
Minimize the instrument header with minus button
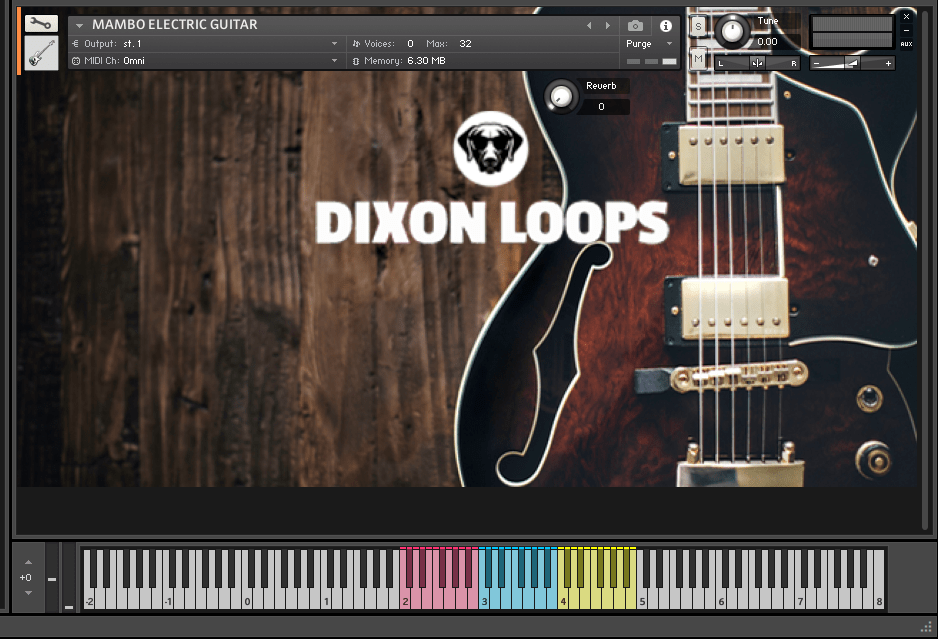pos(906,30)
